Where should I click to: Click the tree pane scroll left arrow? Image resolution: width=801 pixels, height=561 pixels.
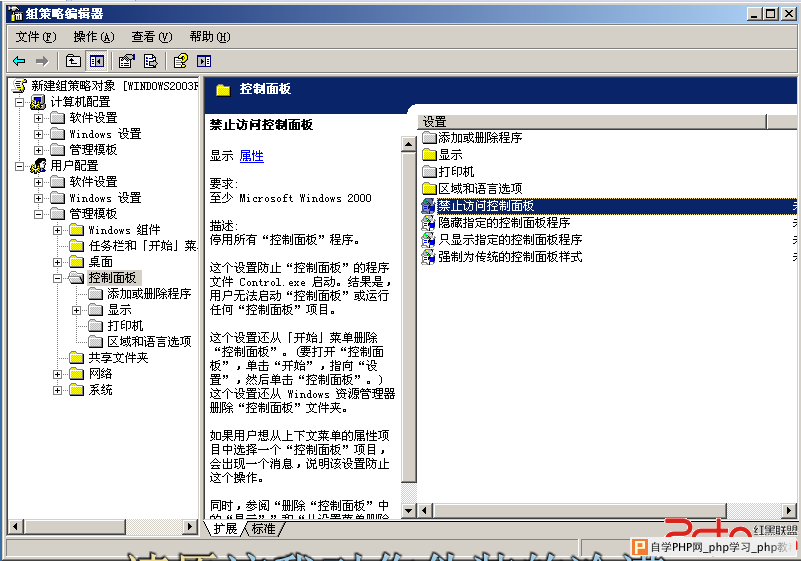coord(15,526)
